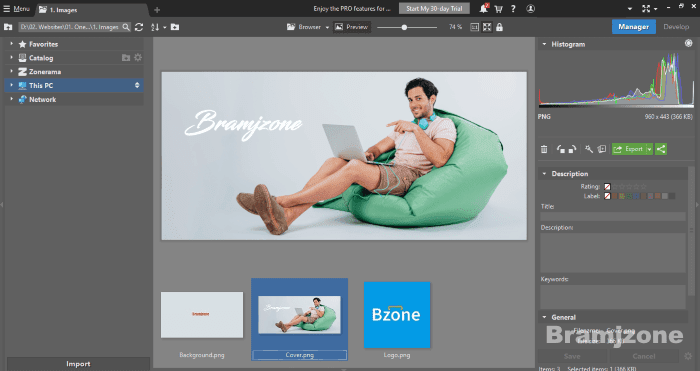Click the up/down arrows on This PC row
The height and width of the screenshot is (371, 700).
137,85
